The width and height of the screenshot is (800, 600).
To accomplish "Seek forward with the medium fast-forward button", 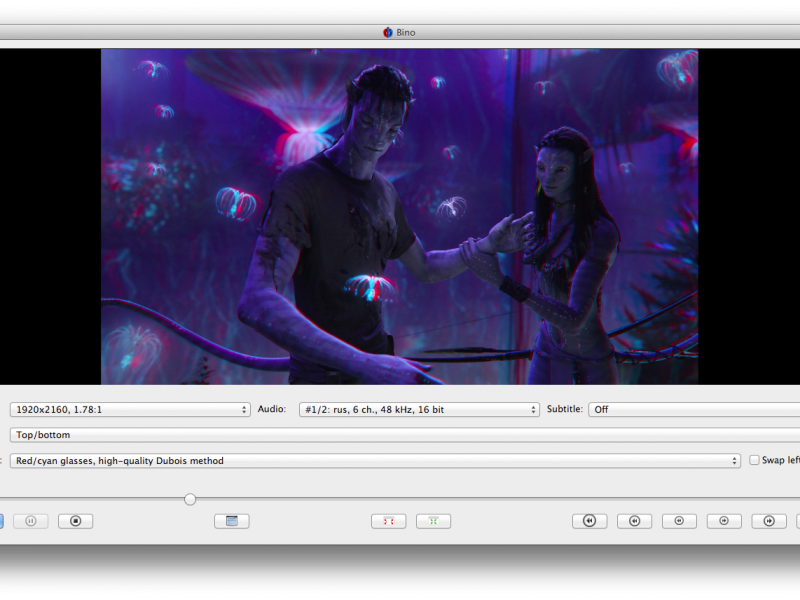I will click(769, 521).
